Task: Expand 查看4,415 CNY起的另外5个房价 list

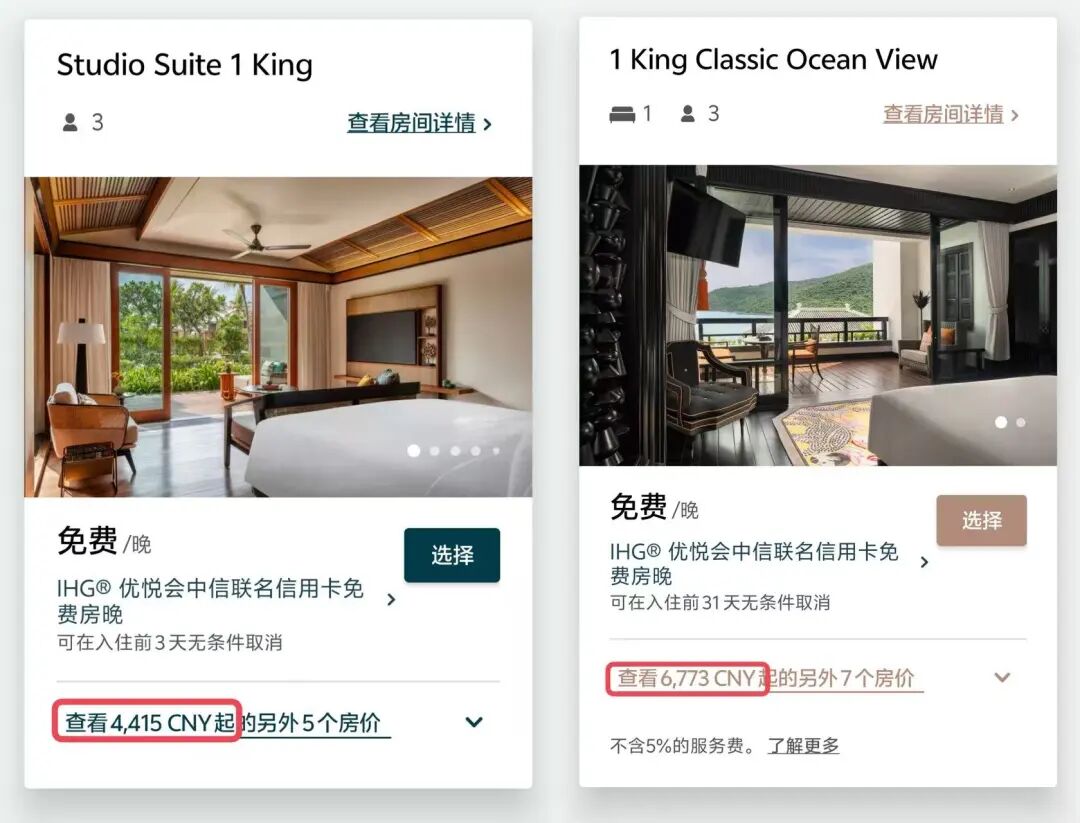Action: click(223, 722)
